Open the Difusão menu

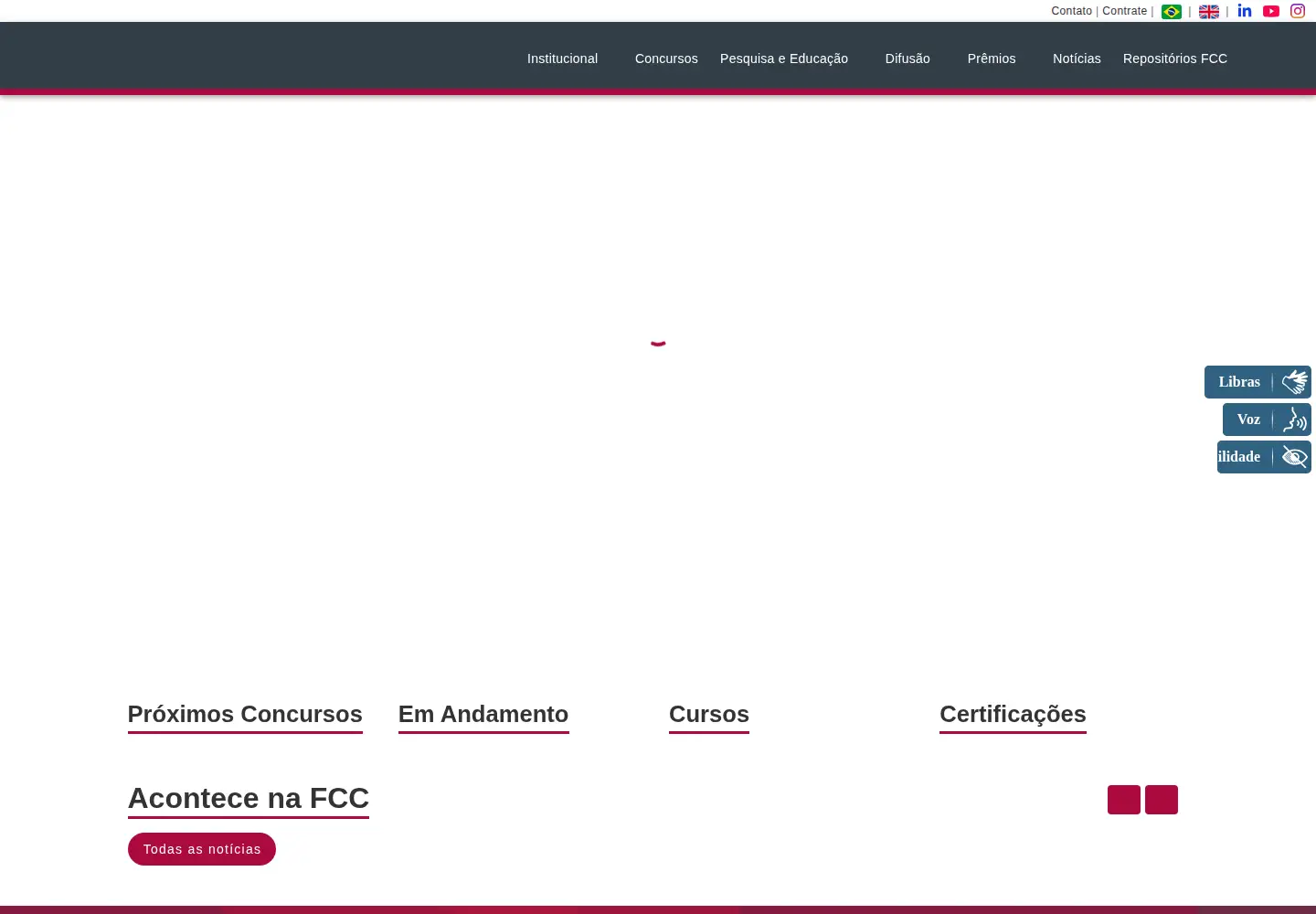tap(907, 58)
